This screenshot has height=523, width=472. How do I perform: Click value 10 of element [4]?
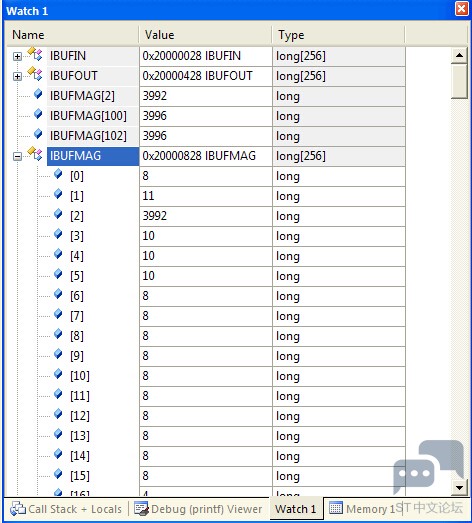205,256
